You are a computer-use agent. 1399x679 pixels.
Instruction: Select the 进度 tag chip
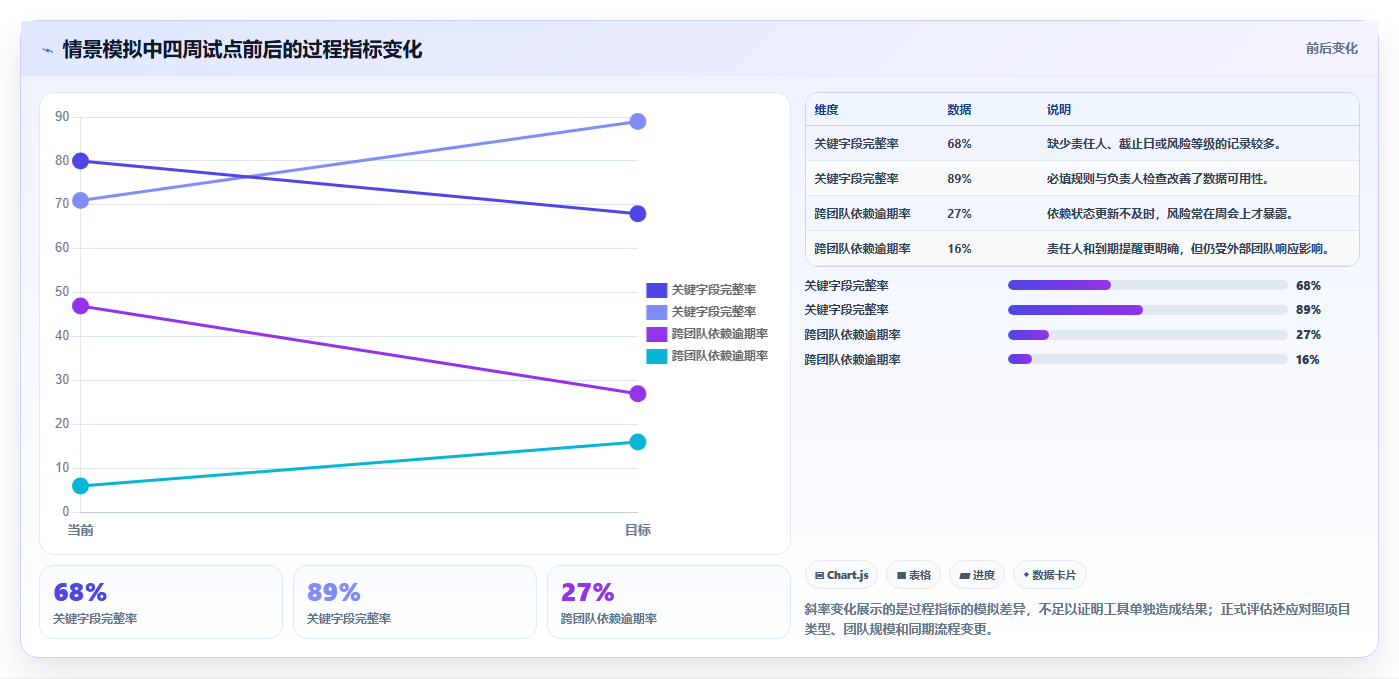(977, 575)
